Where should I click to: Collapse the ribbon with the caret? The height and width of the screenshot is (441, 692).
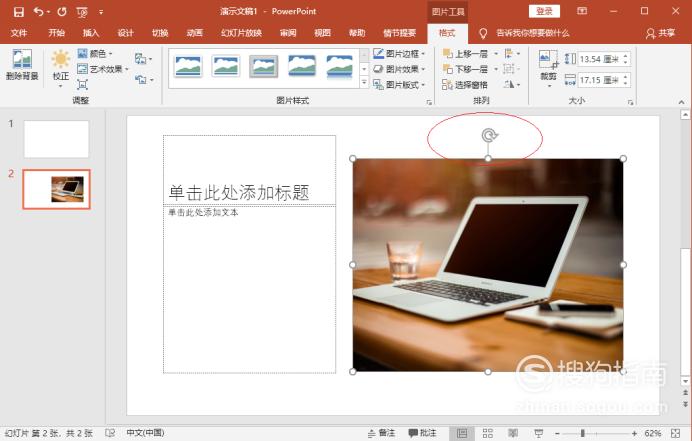[681, 102]
